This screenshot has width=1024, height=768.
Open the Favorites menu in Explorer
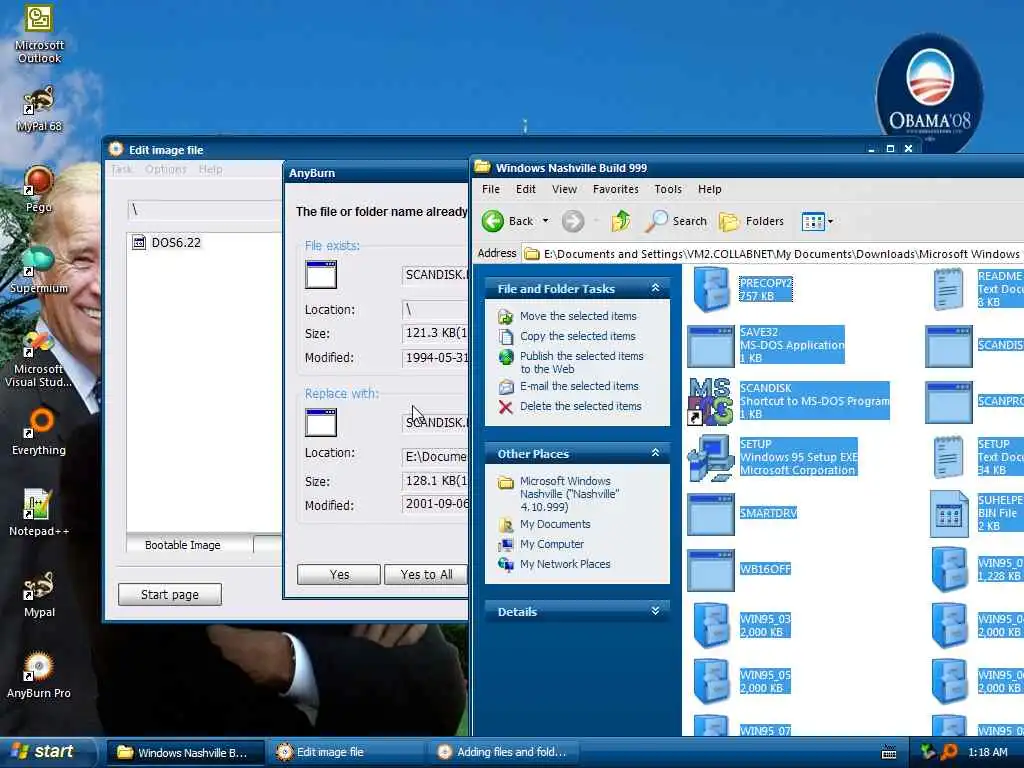coord(615,189)
